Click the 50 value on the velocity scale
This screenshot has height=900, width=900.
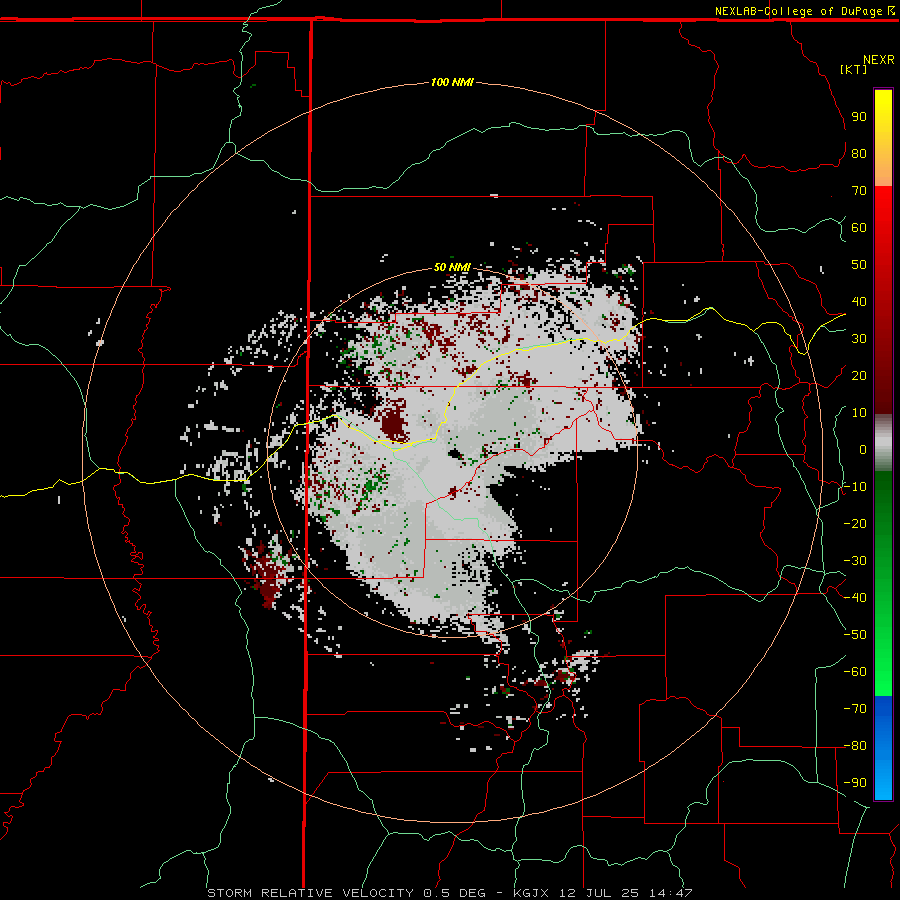(859, 265)
